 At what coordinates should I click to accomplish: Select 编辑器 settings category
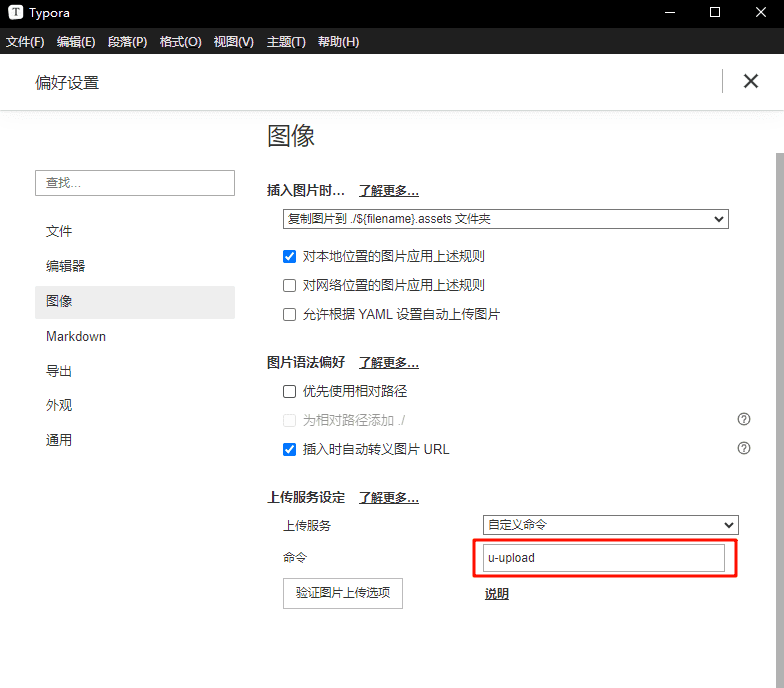coord(134,266)
